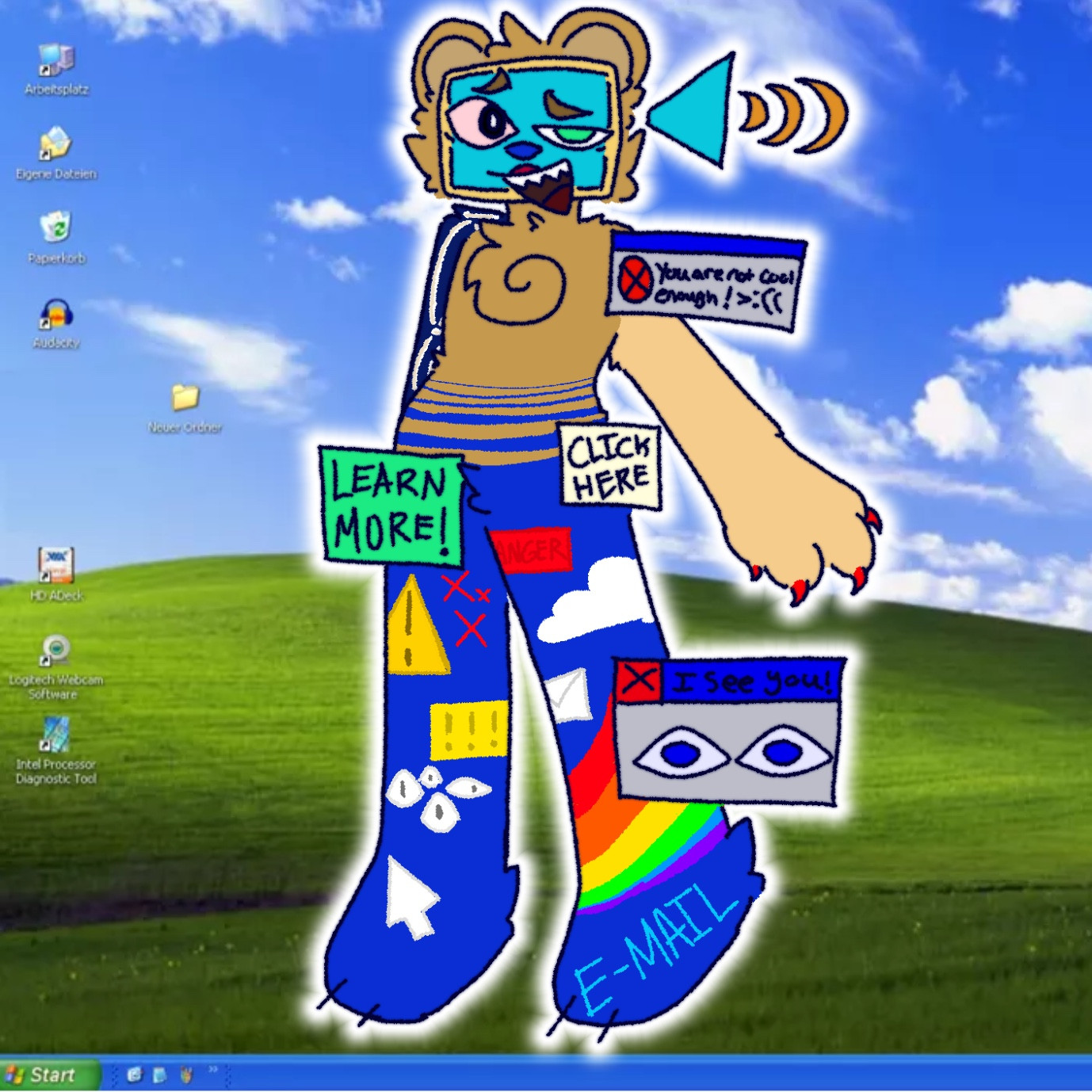1092x1092 pixels.
Task: Launch Internet Explorer from Quick Launch
Action: click(x=134, y=1075)
